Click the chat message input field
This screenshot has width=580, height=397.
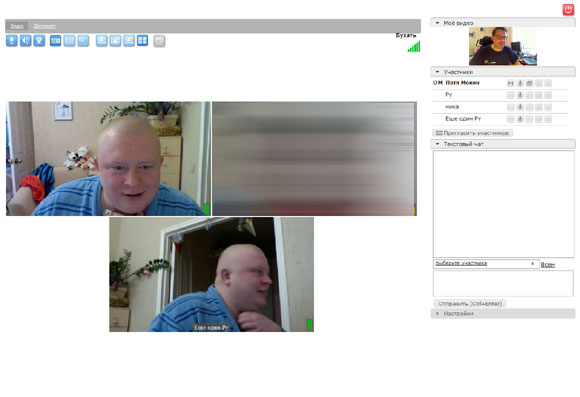tap(503, 283)
